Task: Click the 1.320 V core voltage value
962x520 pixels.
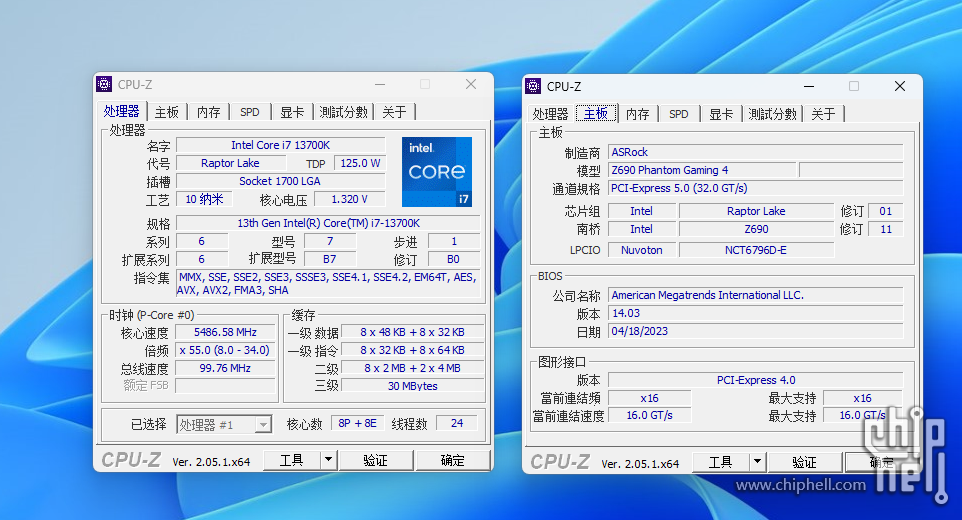Action: point(350,199)
